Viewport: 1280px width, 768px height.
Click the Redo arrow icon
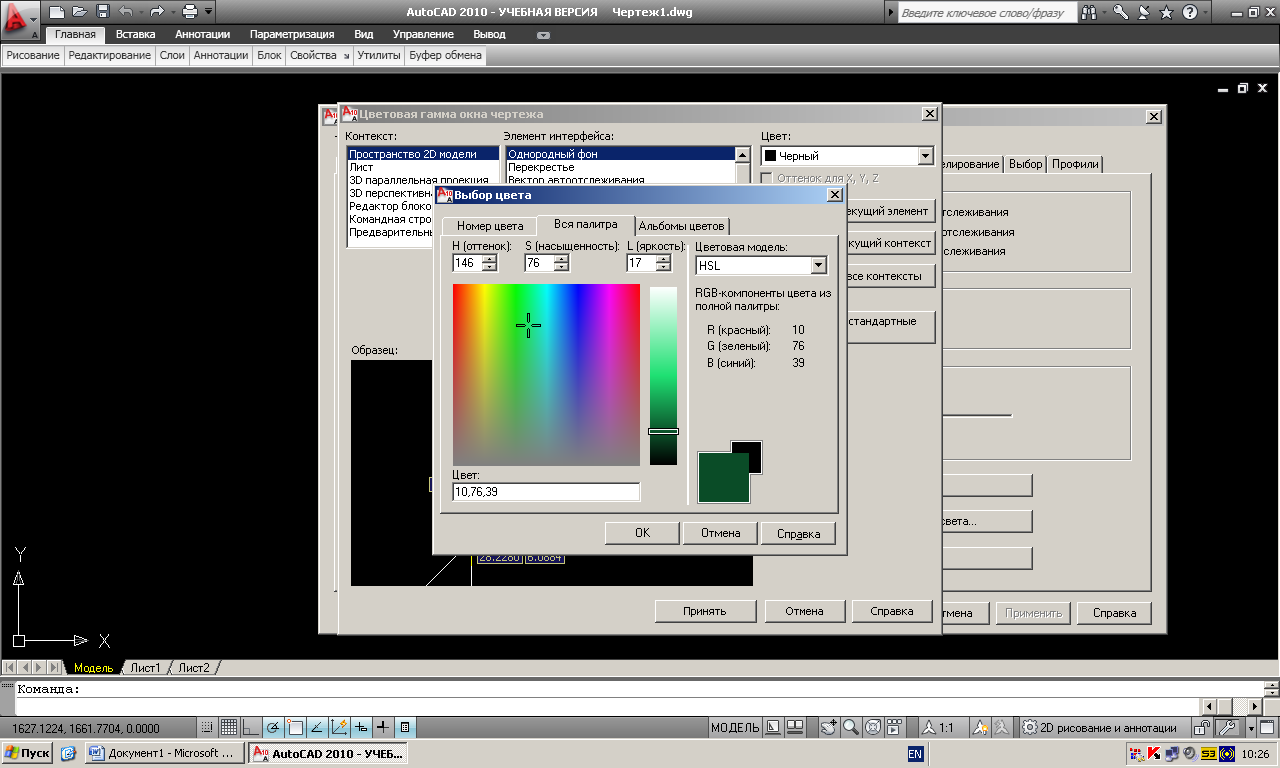click(x=157, y=12)
